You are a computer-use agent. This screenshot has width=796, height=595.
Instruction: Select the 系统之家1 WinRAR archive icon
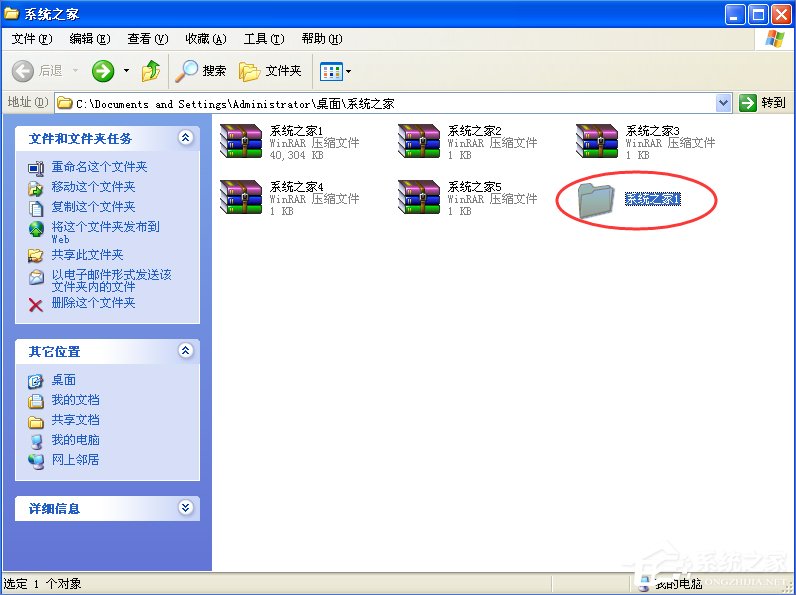point(241,141)
